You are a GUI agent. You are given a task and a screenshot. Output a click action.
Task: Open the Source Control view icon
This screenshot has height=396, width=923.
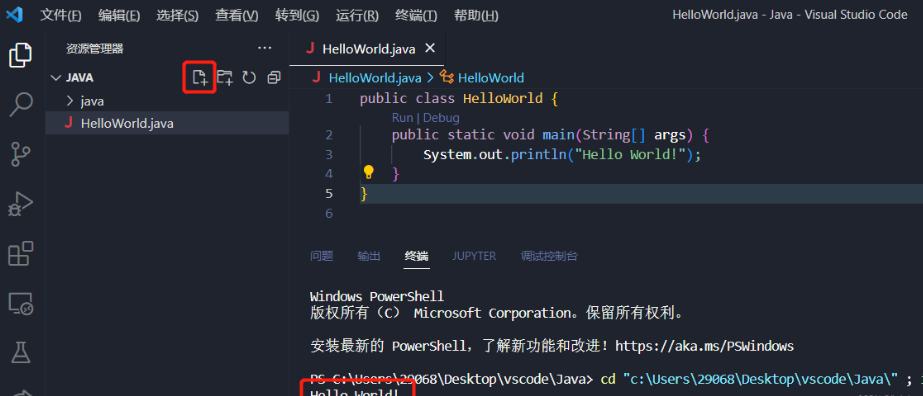click(21, 155)
